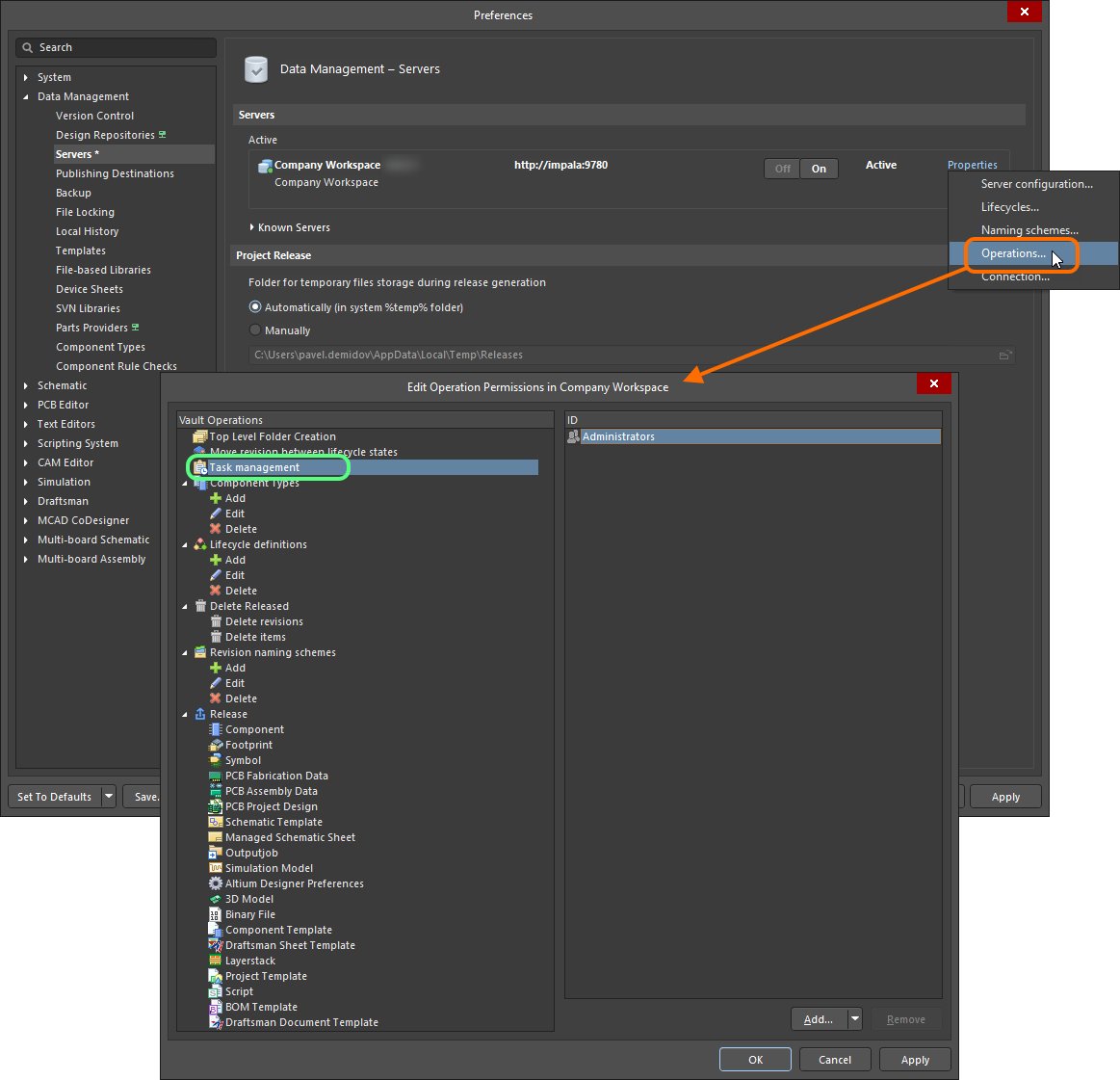Click the Task management icon

(200, 467)
